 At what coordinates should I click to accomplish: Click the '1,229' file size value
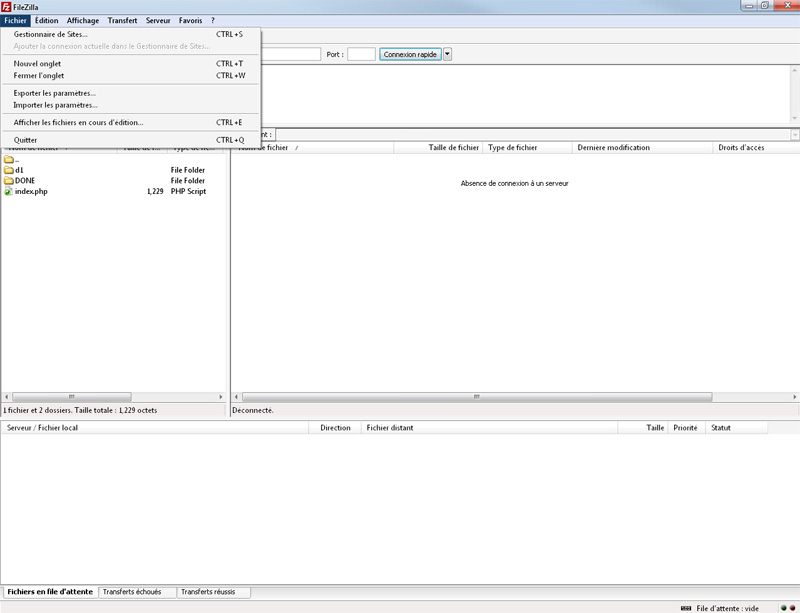click(155, 191)
